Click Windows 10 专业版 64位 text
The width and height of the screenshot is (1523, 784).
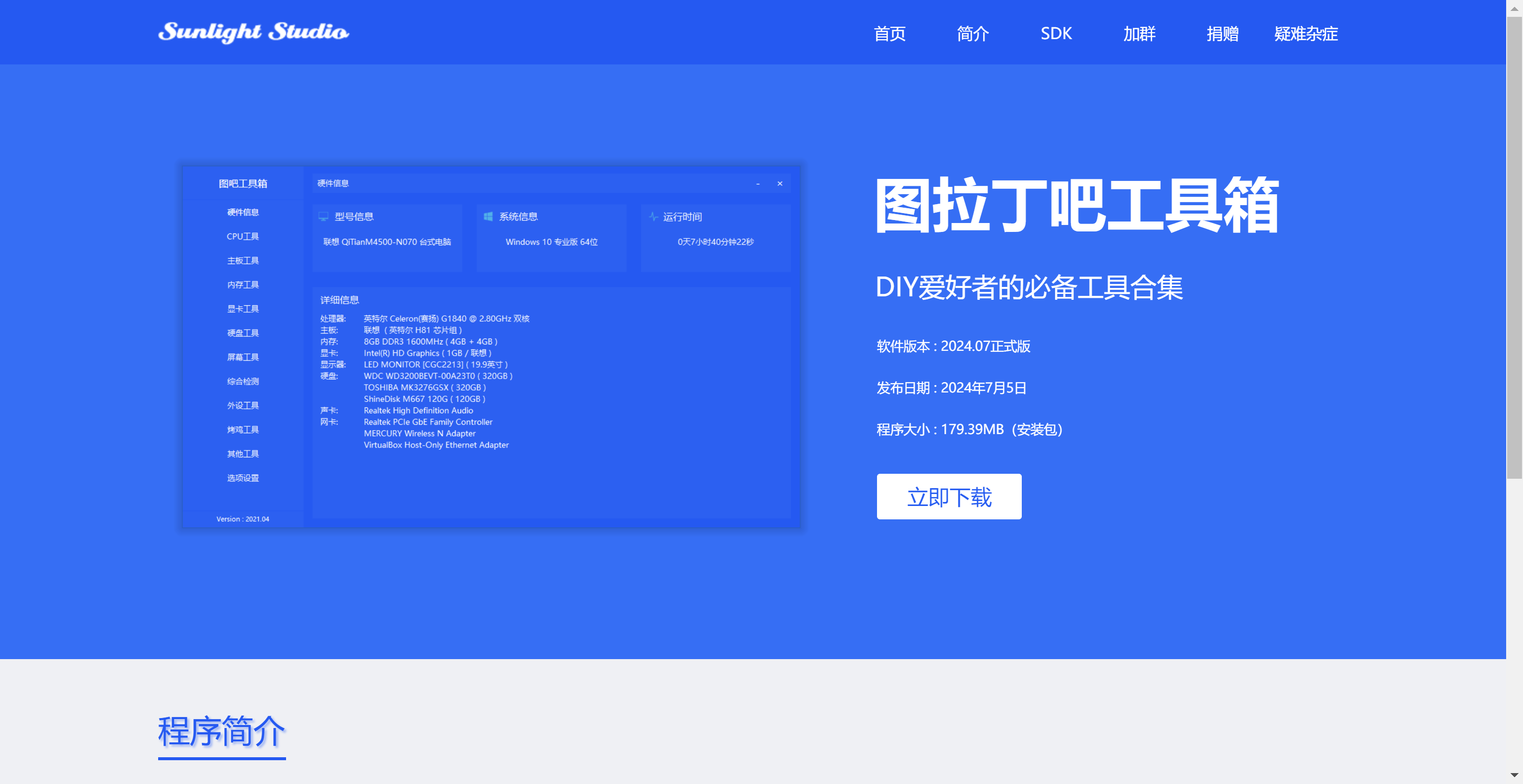tap(552, 242)
